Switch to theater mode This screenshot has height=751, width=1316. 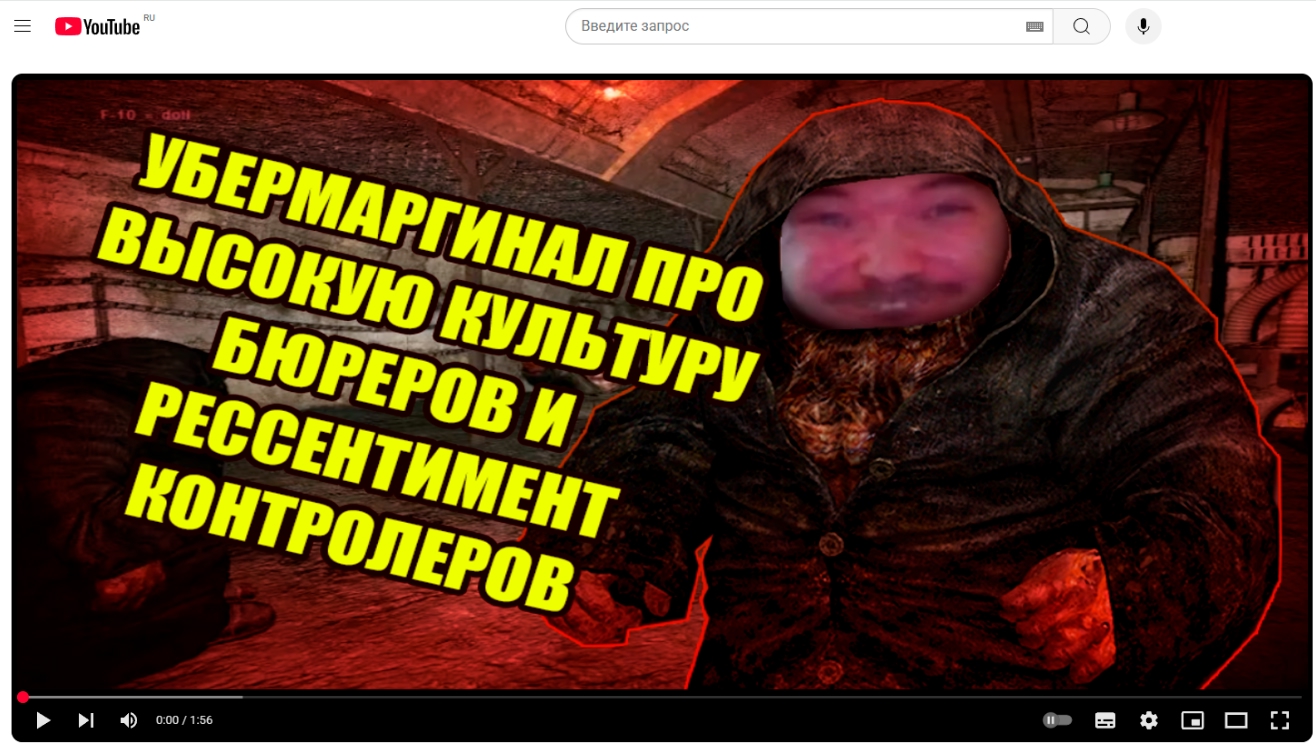point(1236,720)
